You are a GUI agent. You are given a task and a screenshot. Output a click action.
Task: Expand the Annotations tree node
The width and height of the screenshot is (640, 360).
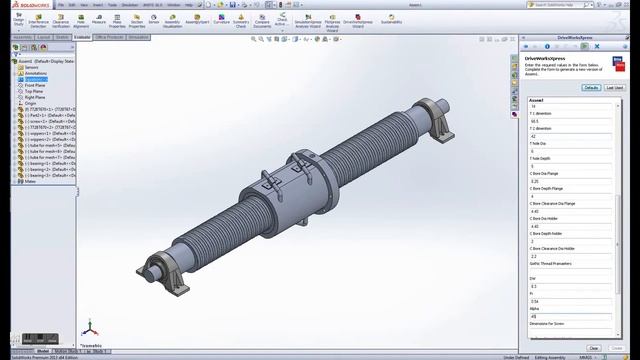click(x=15, y=73)
